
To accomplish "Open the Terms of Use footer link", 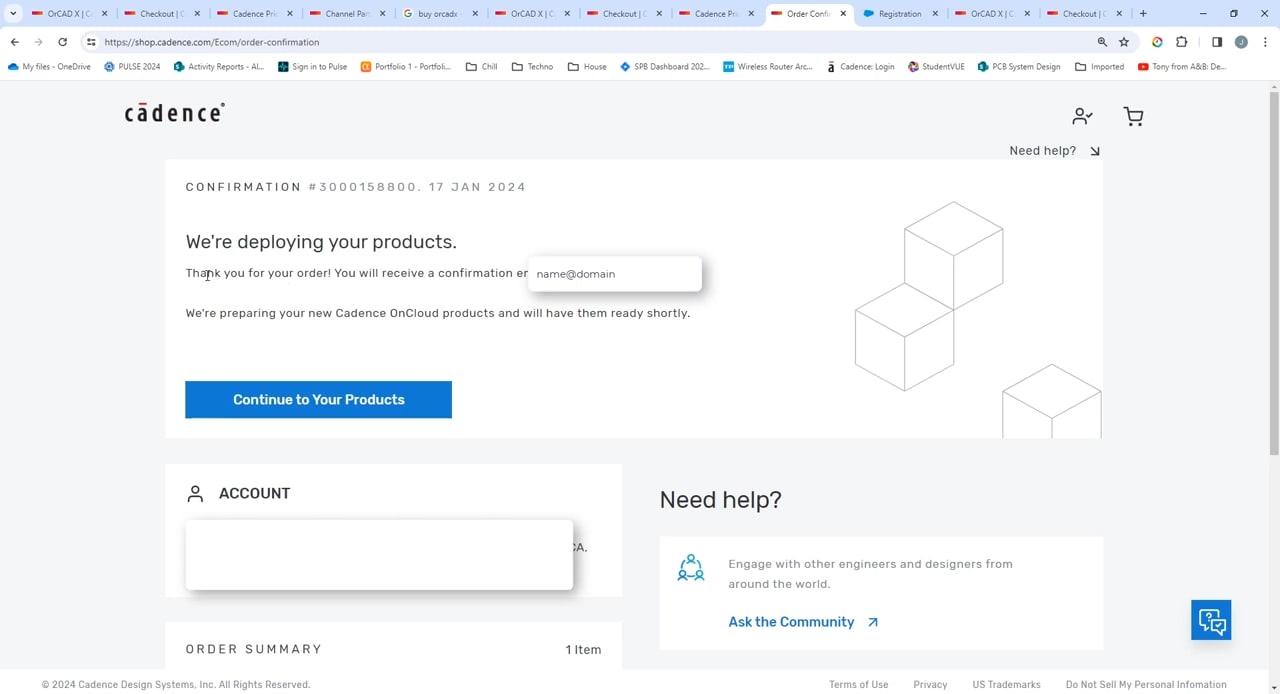I will tap(858, 685).
